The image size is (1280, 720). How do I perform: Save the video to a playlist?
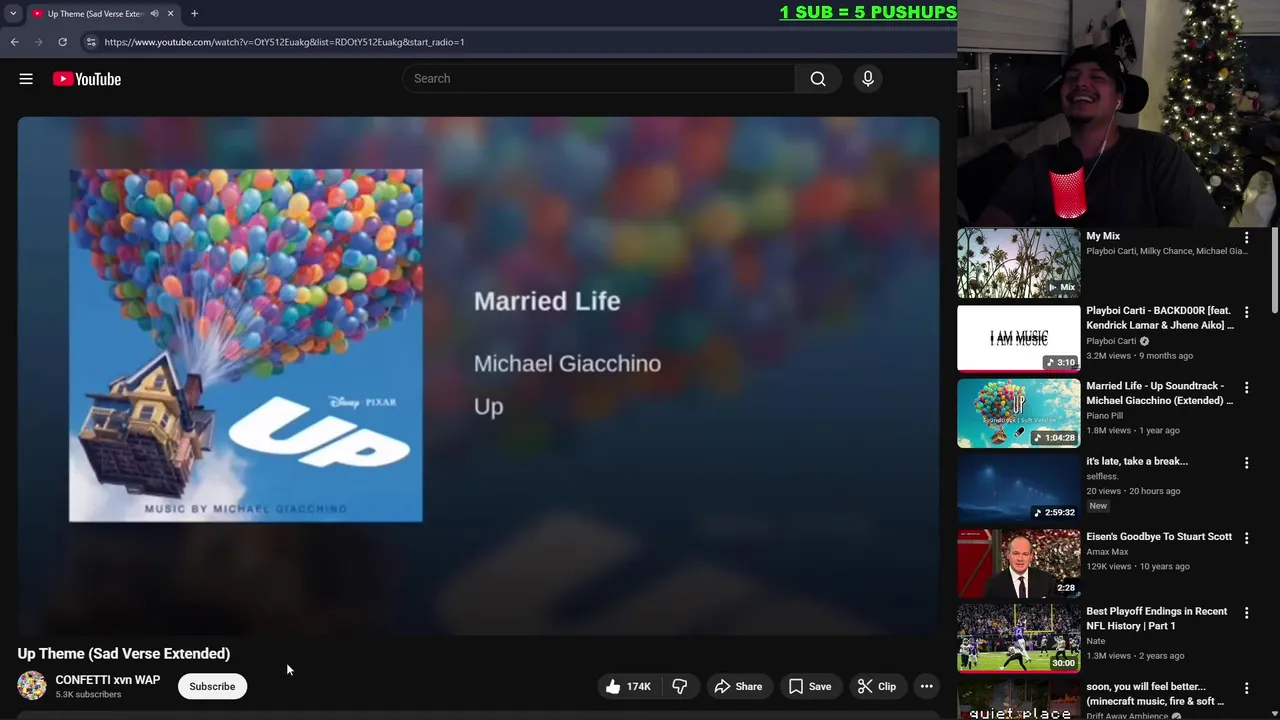pyautogui.click(x=810, y=686)
